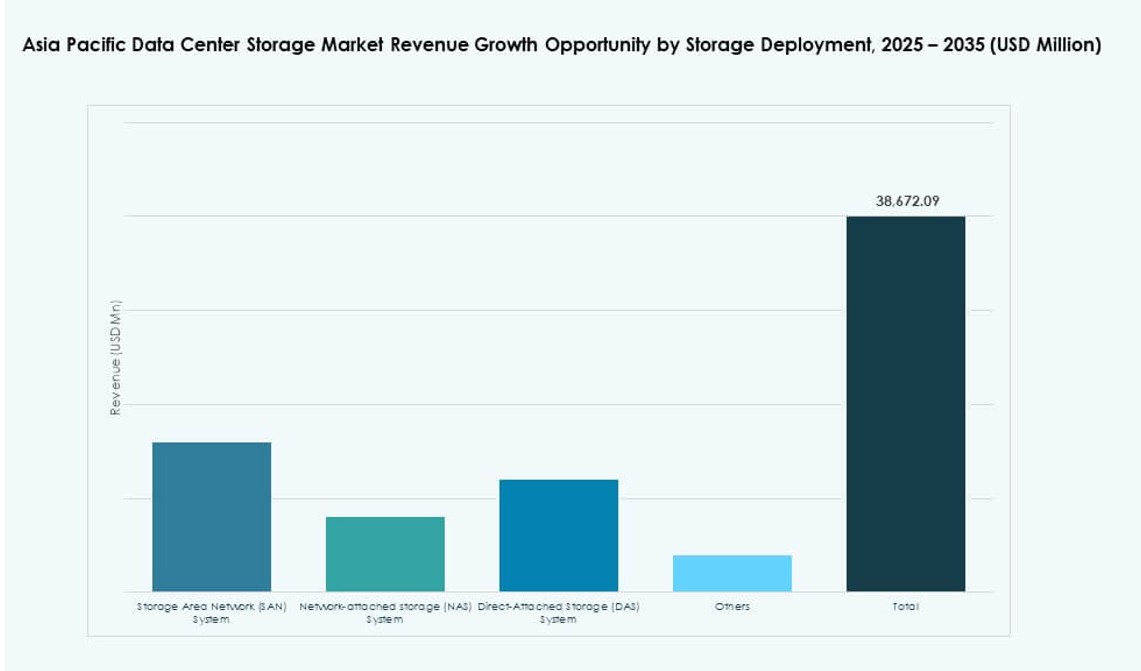The width and height of the screenshot is (1141, 671).
Task: Click the Storage Area Network (SAN) System bar
Action: click(210, 515)
